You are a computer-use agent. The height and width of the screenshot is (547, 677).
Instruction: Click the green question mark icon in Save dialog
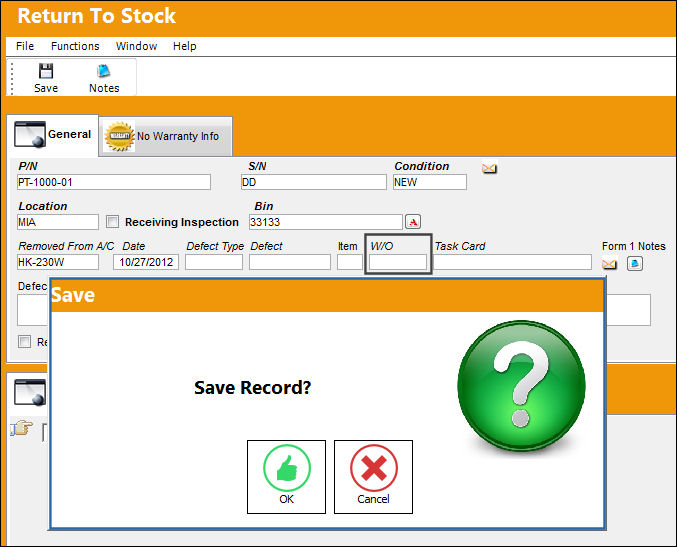[522, 386]
